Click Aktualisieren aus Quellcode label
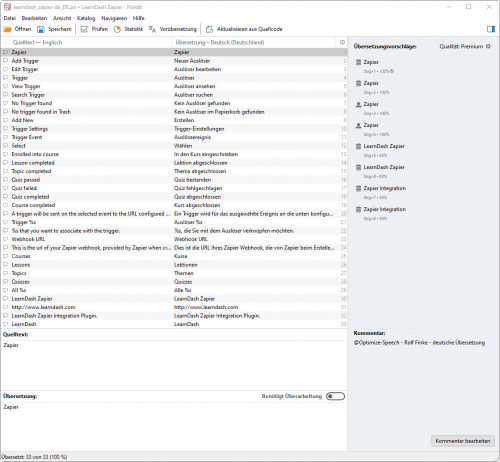 click(250, 29)
